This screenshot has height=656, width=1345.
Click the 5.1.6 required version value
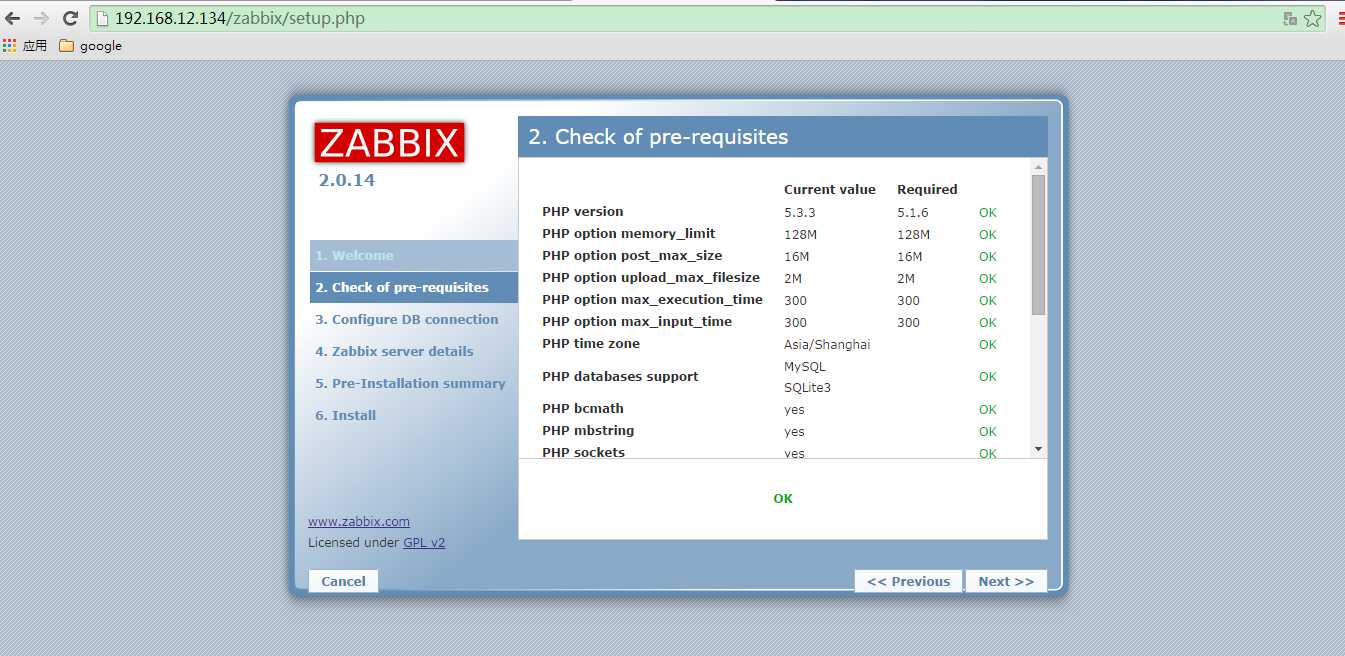913,213
